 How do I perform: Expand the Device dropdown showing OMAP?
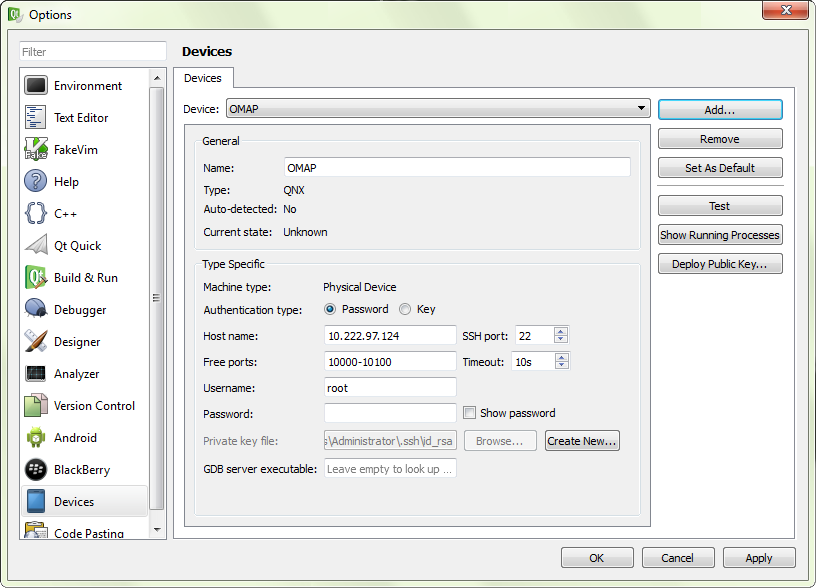[x=641, y=108]
